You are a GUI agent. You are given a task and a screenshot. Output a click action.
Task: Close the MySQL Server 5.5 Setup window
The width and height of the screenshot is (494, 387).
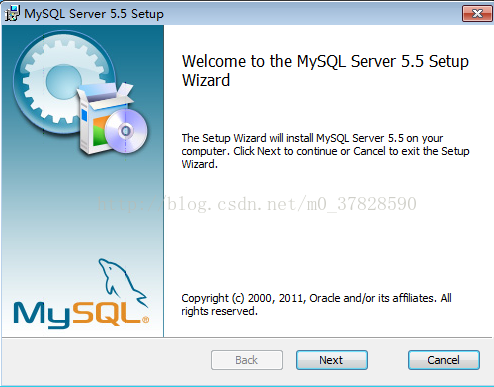tap(477, 14)
